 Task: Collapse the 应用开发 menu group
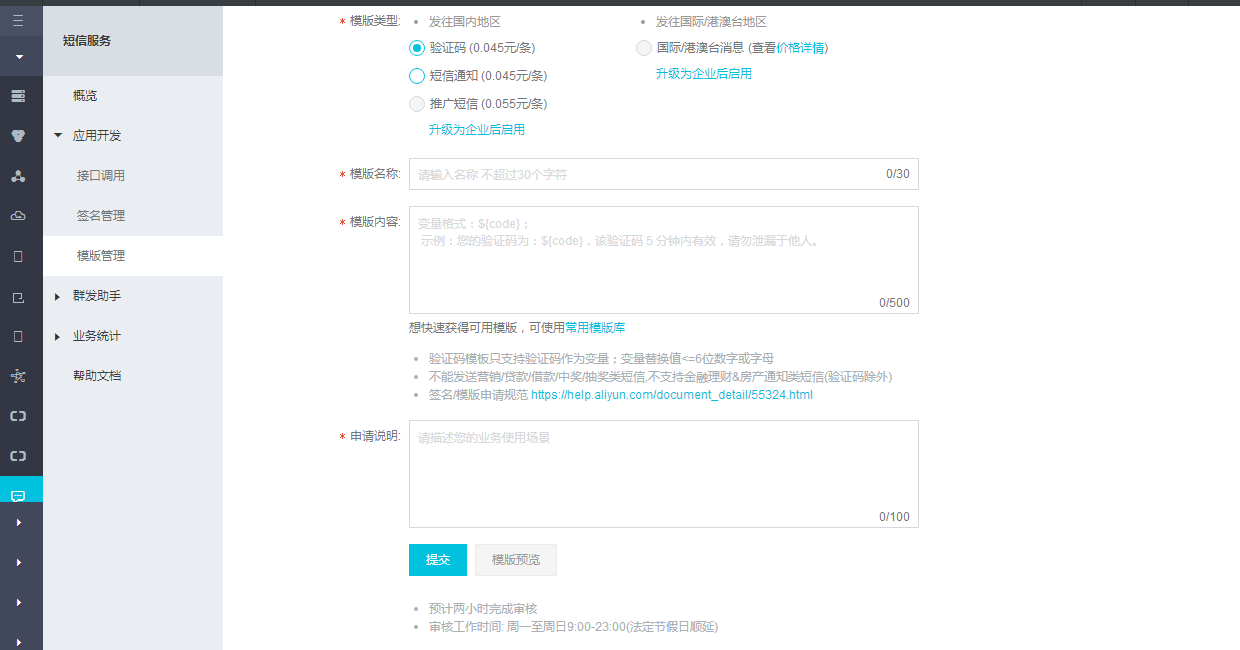click(58, 136)
